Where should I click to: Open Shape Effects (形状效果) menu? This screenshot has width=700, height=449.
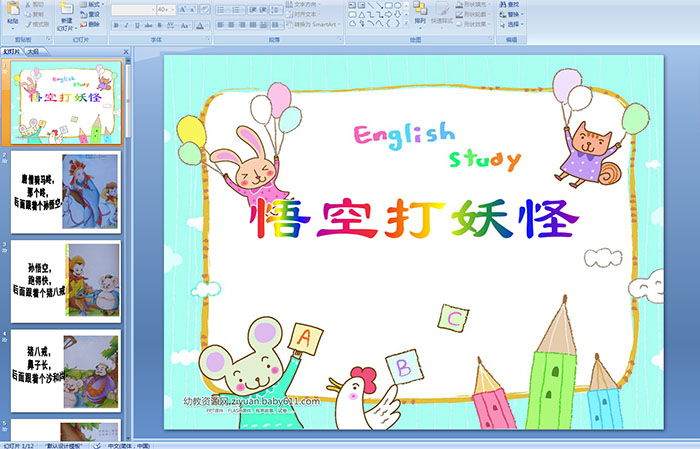tap(474, 24)
